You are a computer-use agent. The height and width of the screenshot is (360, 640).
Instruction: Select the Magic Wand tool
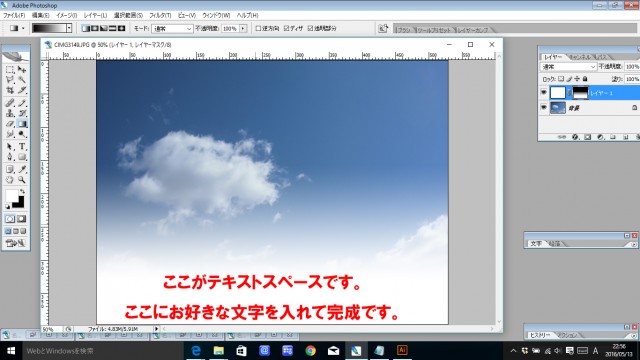(x=22, y=80)
